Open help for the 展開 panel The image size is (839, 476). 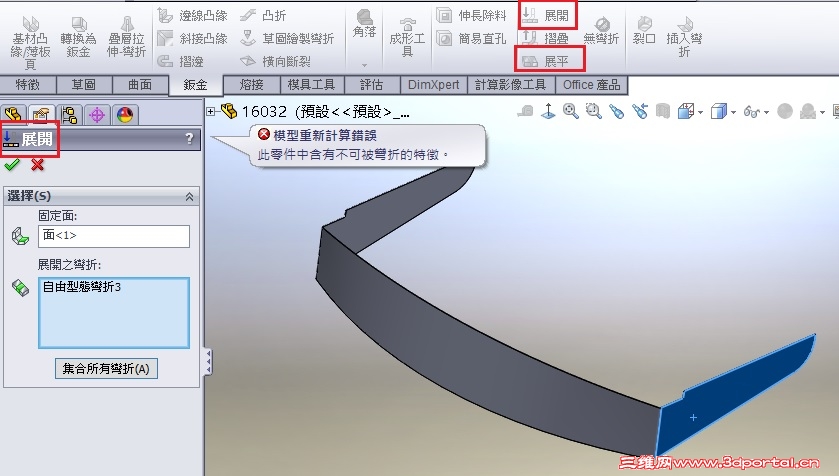[189, 139]
